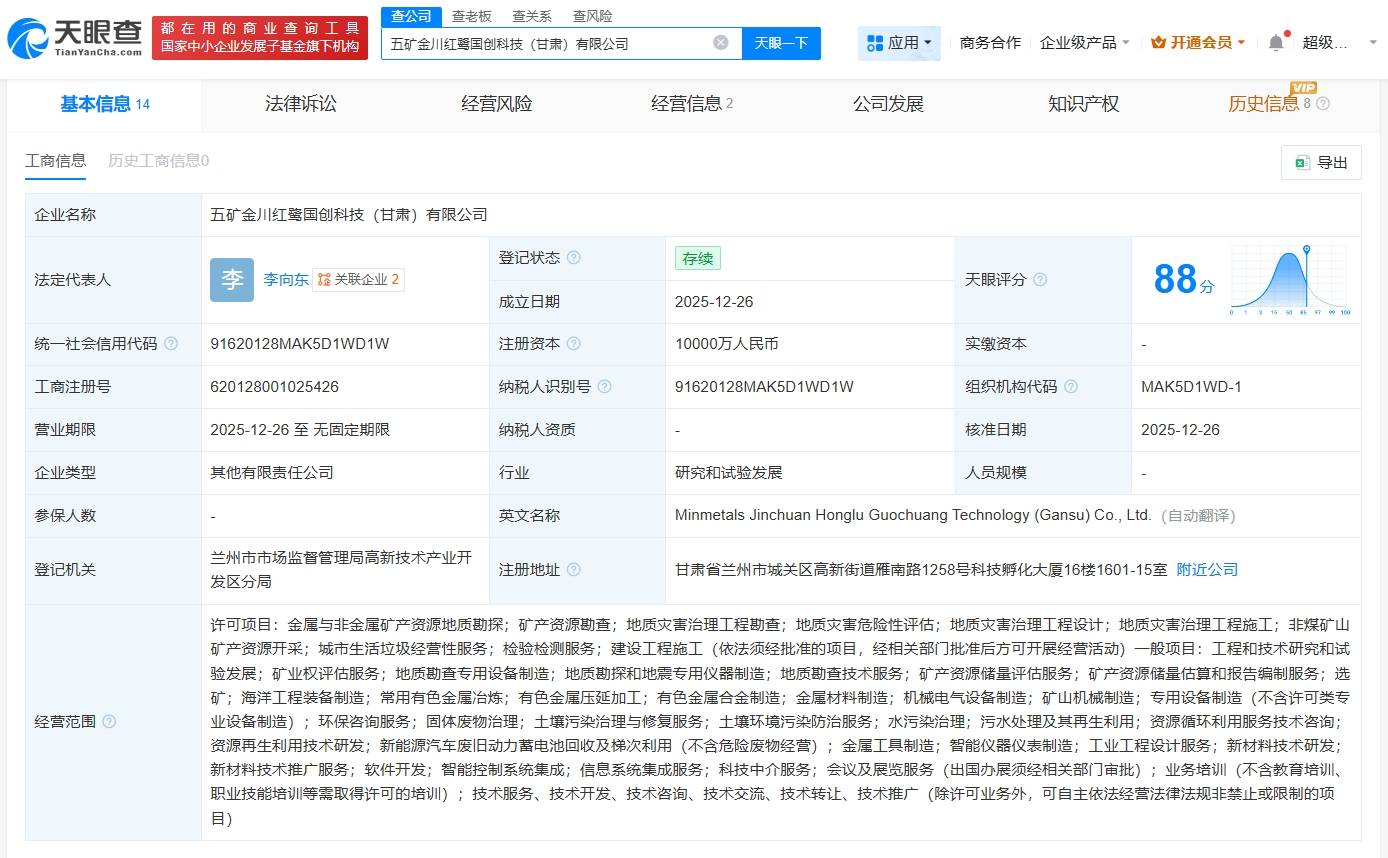Open the 开通会员 dropdown
This screenshot has height=858, width=1388.
click(1198, 43)
